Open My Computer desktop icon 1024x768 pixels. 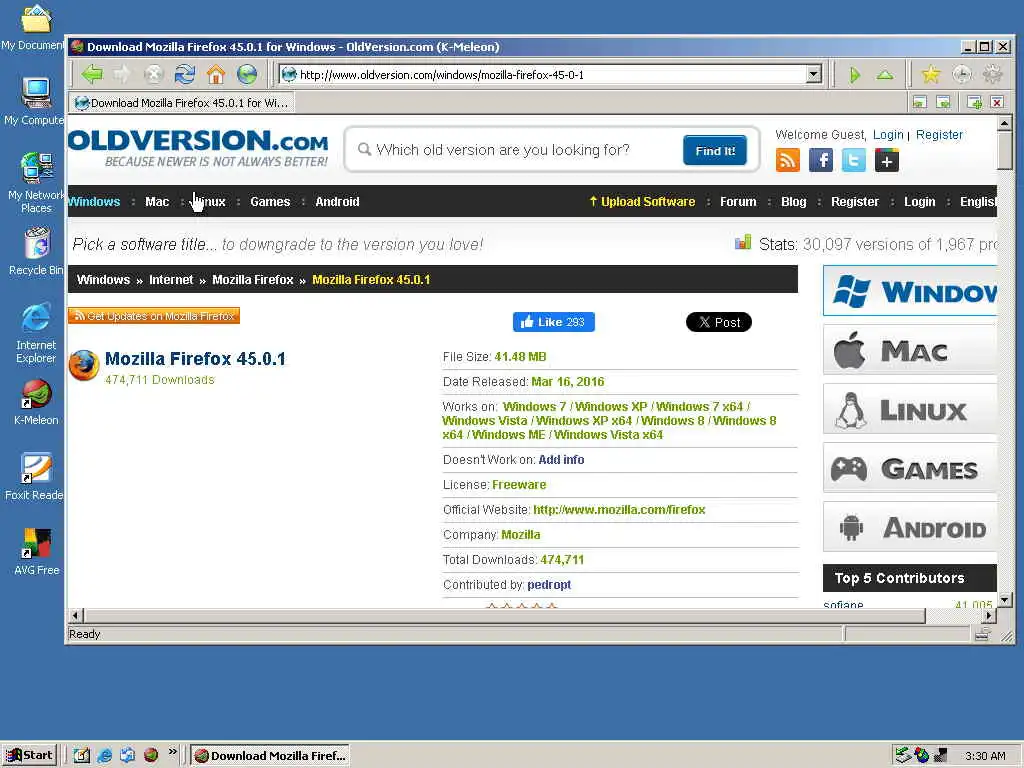34,101
